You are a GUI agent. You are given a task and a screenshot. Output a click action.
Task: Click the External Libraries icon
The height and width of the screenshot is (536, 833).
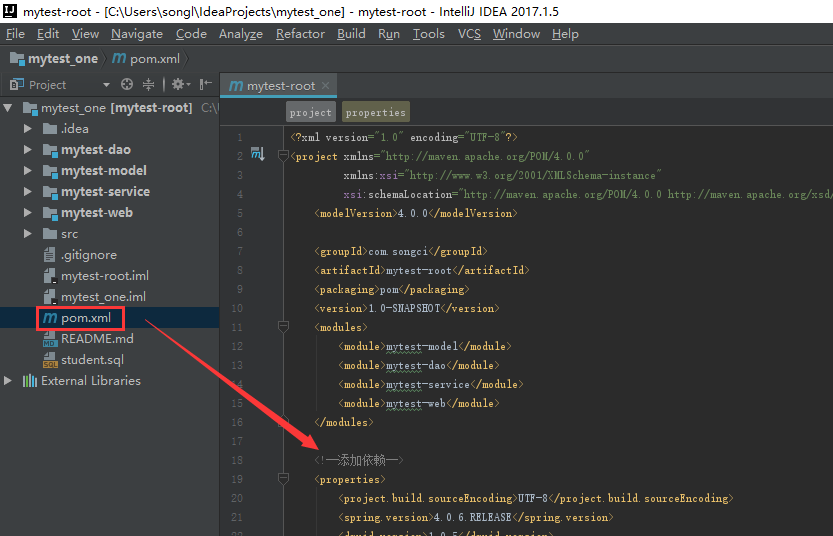pyautogui.click(x=30, y=381)
